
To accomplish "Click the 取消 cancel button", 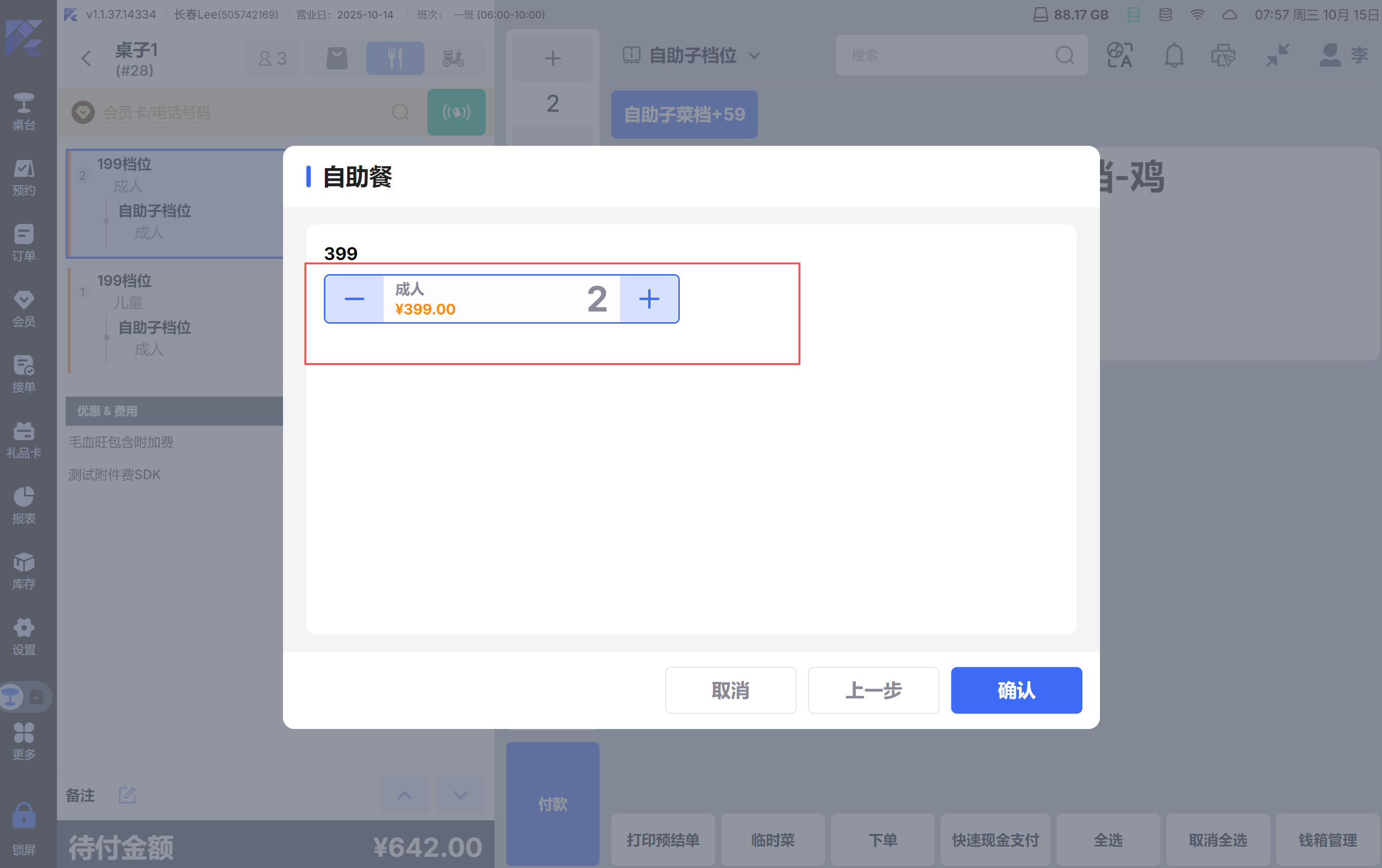I will pos(730,690).
